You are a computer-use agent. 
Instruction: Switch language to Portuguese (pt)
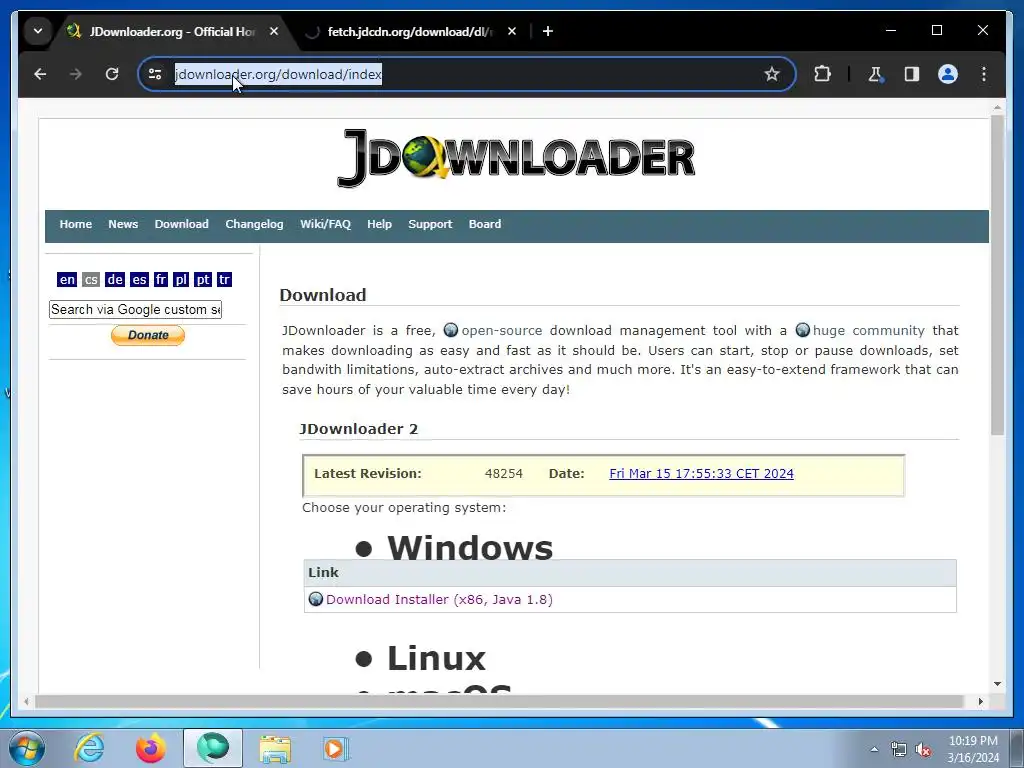coord(202,280)
